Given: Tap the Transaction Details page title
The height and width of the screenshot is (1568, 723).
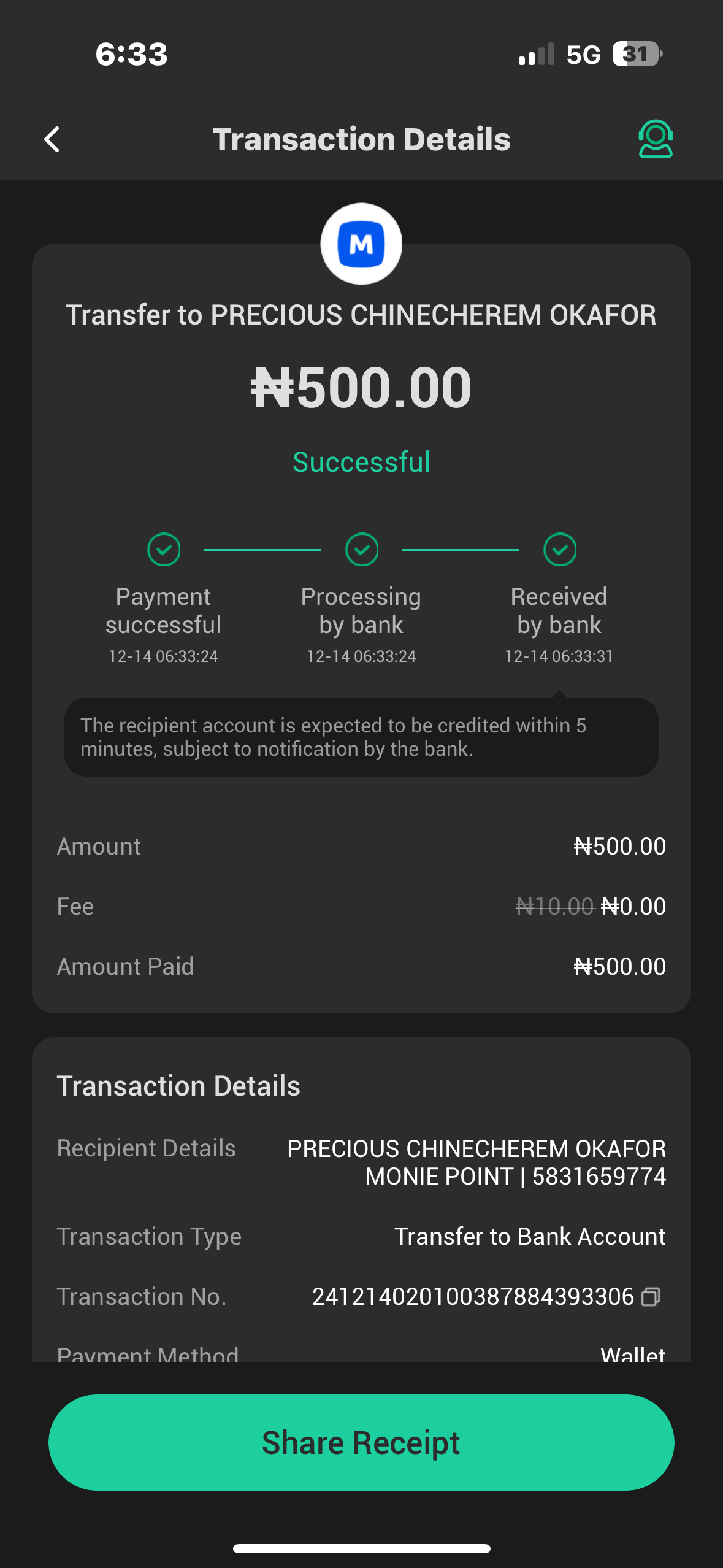Looking at the screenshot, I should (x=361, y=139).
